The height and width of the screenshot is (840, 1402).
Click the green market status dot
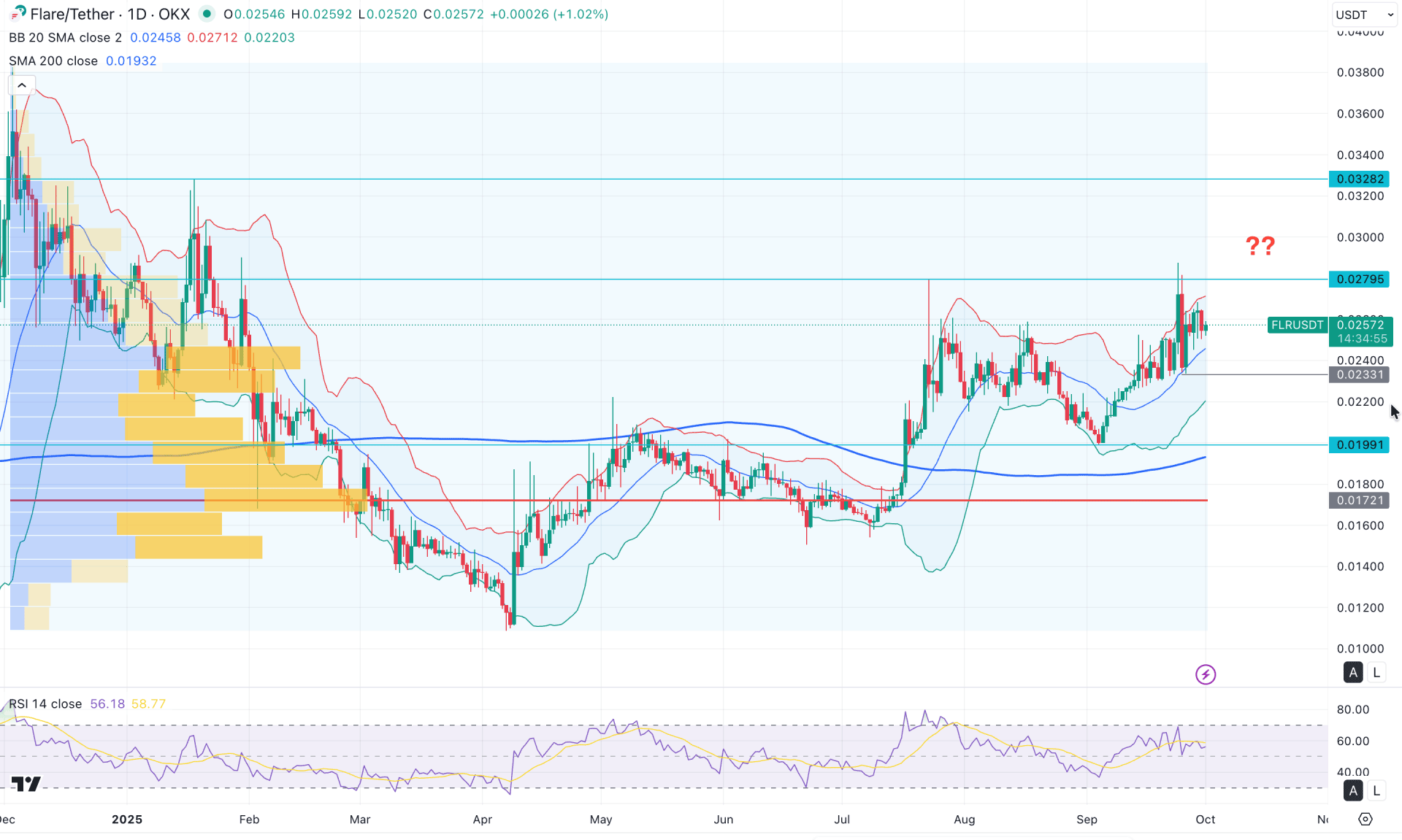(x=207, y=14)
